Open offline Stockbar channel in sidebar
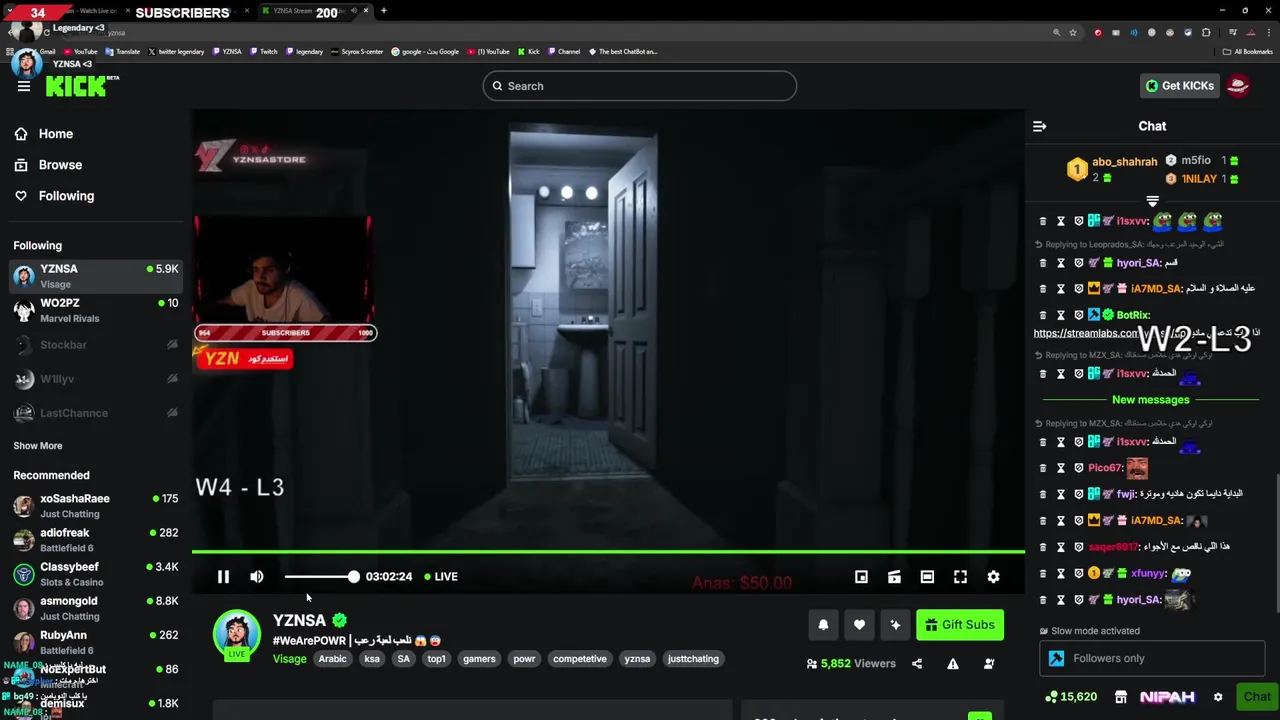The height and width of the screenshot is (720, 1280). point(96,345)
